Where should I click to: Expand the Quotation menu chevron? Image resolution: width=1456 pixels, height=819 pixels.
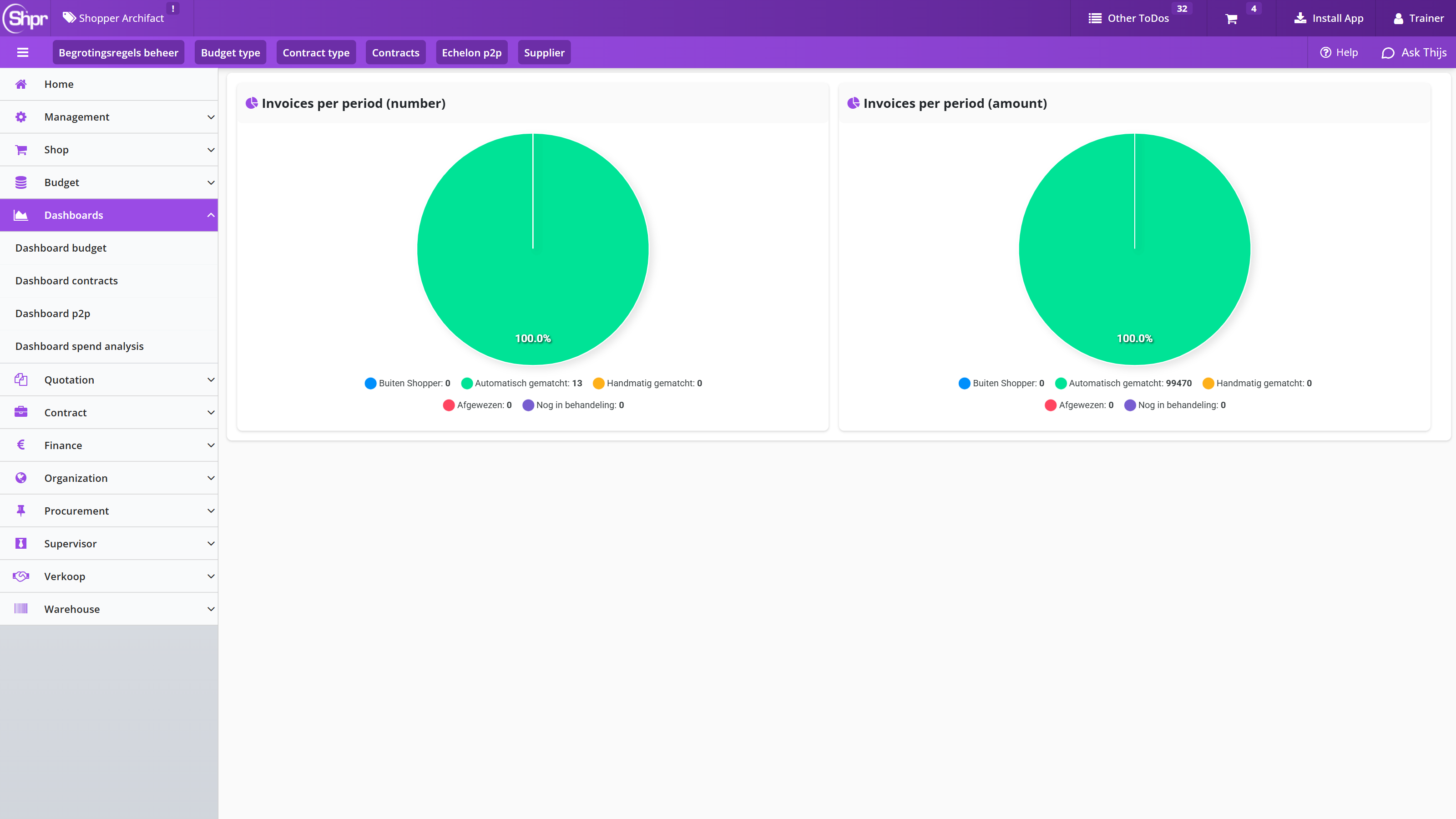tap(211, 380)
